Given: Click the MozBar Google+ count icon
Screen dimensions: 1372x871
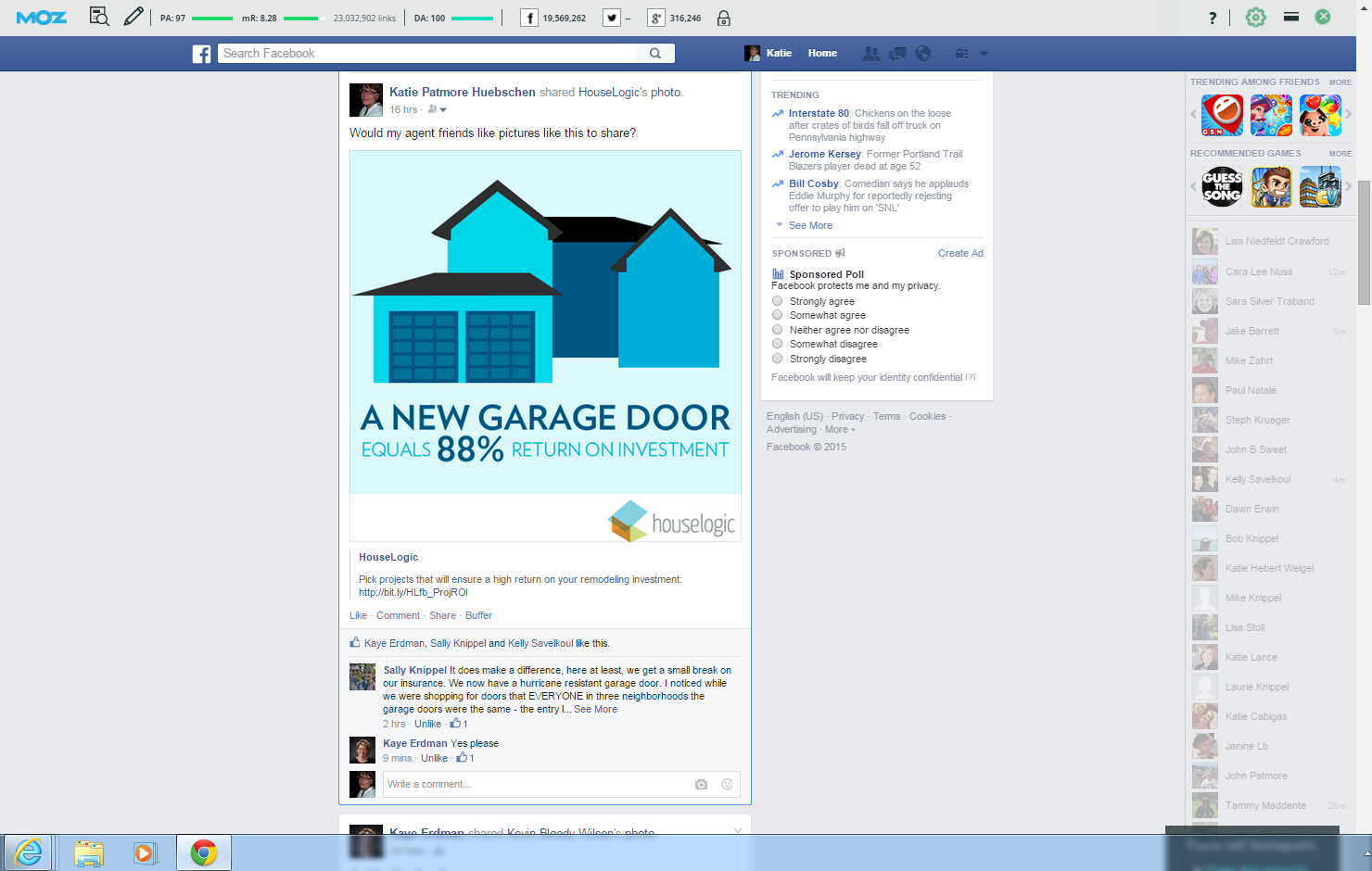Looking at the screenshot, I should 655,18.
